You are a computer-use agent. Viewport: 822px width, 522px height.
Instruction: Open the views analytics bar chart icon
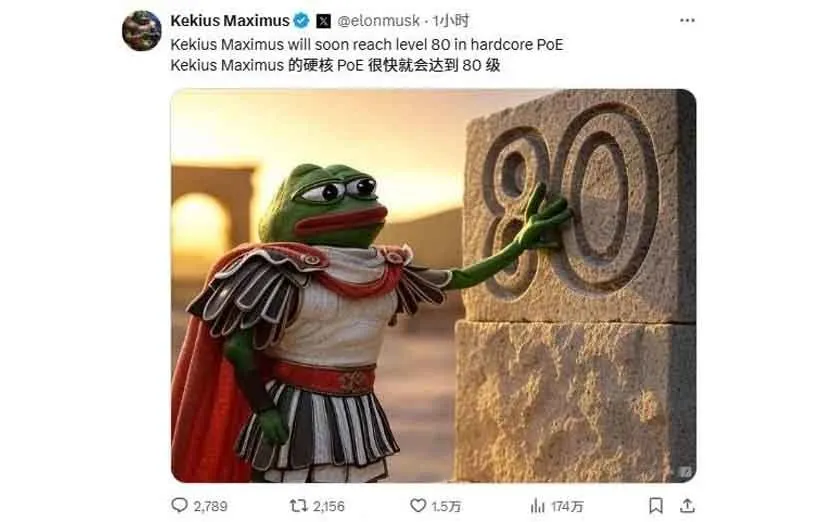point(537,506)
